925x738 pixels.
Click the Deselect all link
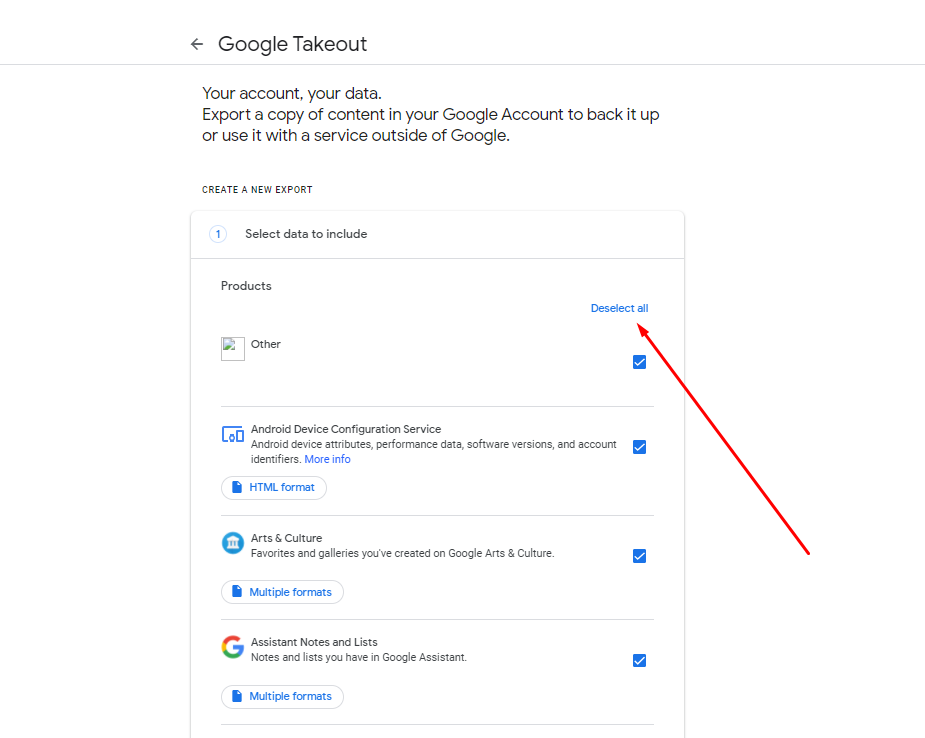pyautogui.click(x=619, y=308)
